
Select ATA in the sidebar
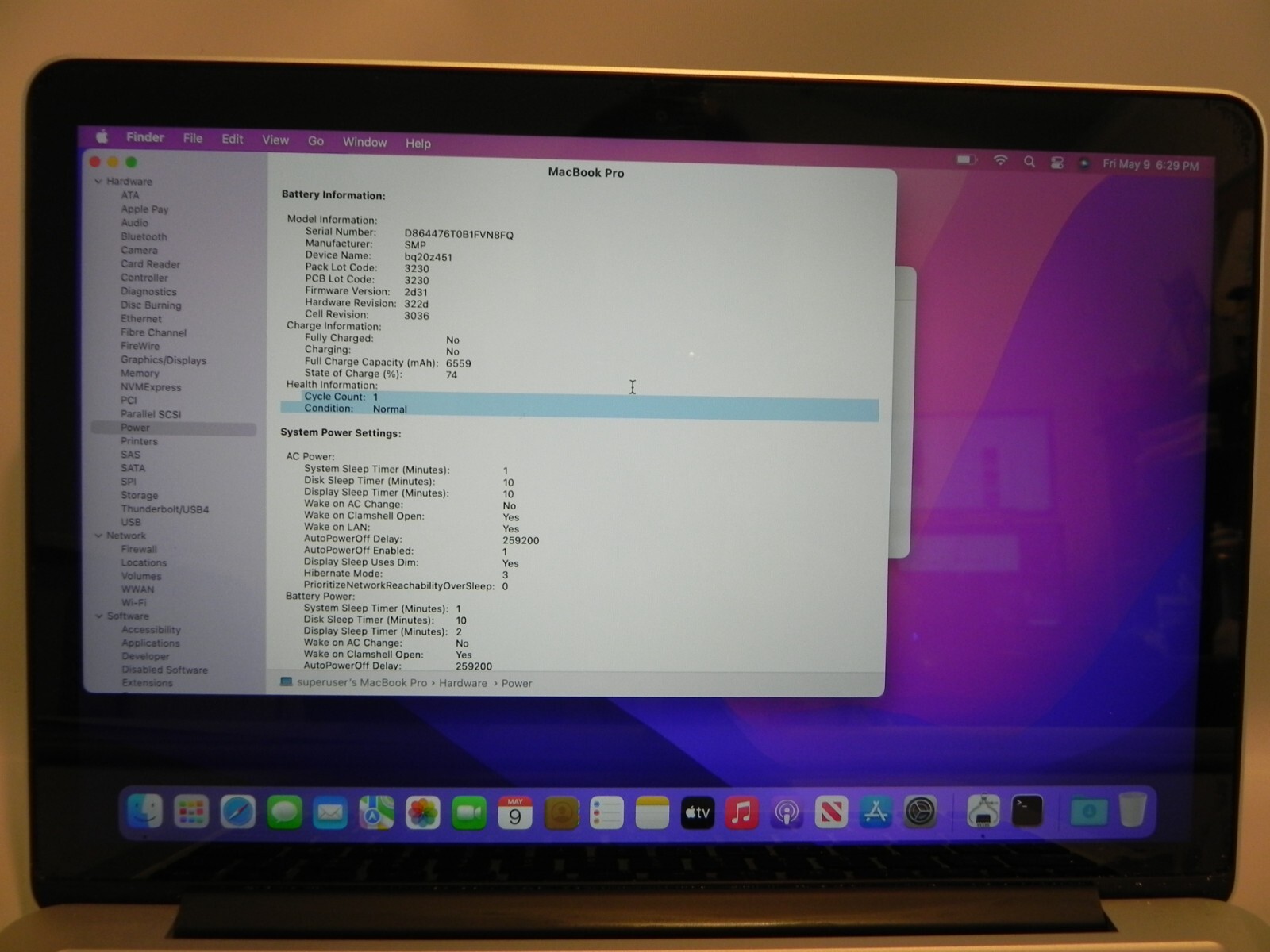point(130,195)
